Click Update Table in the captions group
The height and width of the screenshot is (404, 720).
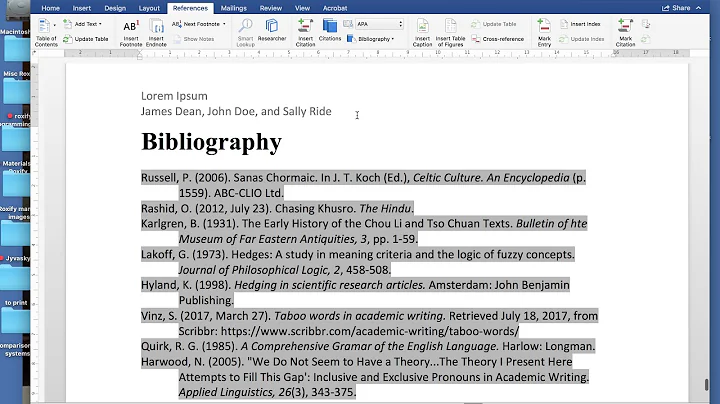point(494,24)
